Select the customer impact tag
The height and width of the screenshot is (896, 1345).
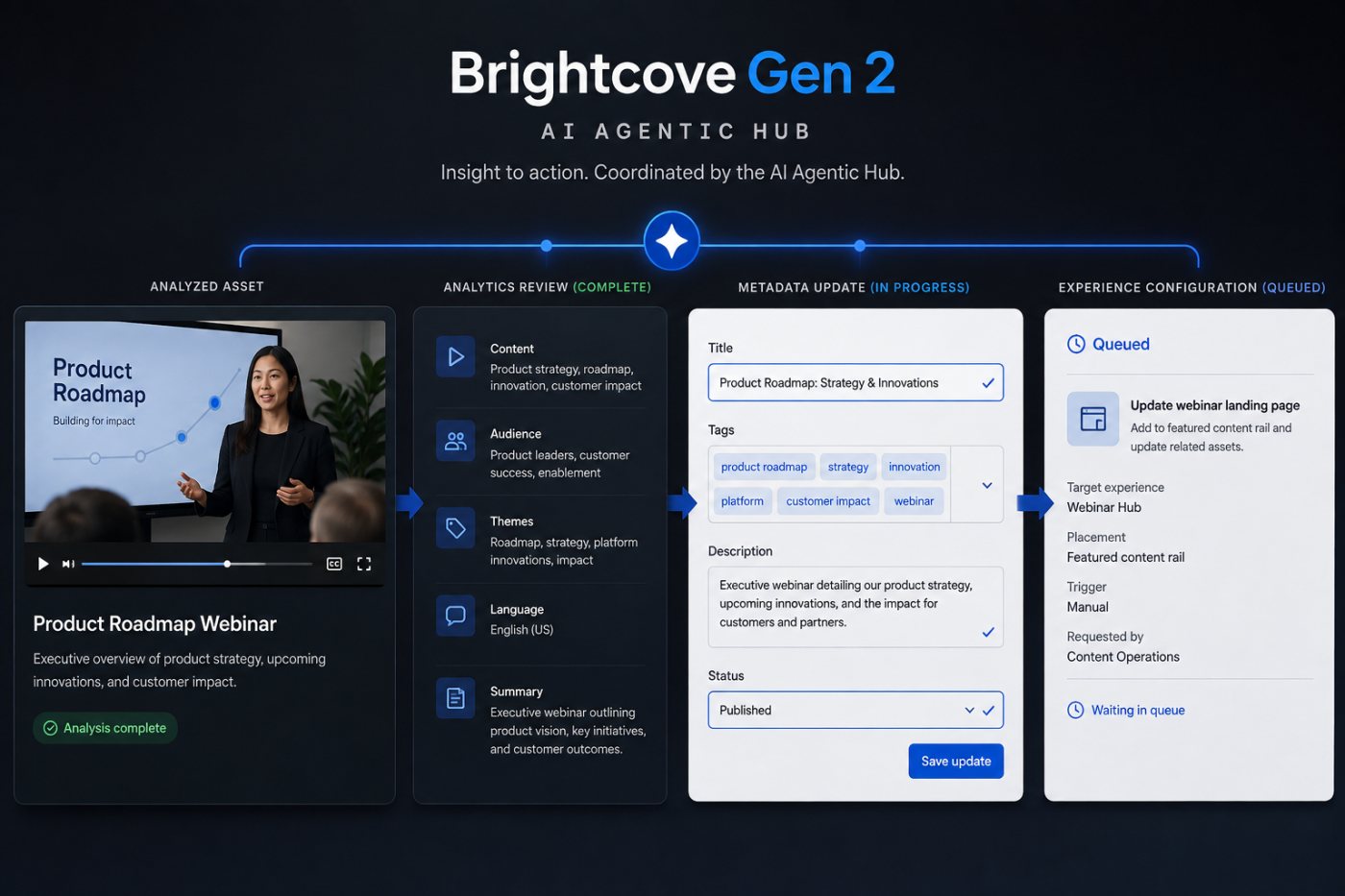[x=828, y=501]
